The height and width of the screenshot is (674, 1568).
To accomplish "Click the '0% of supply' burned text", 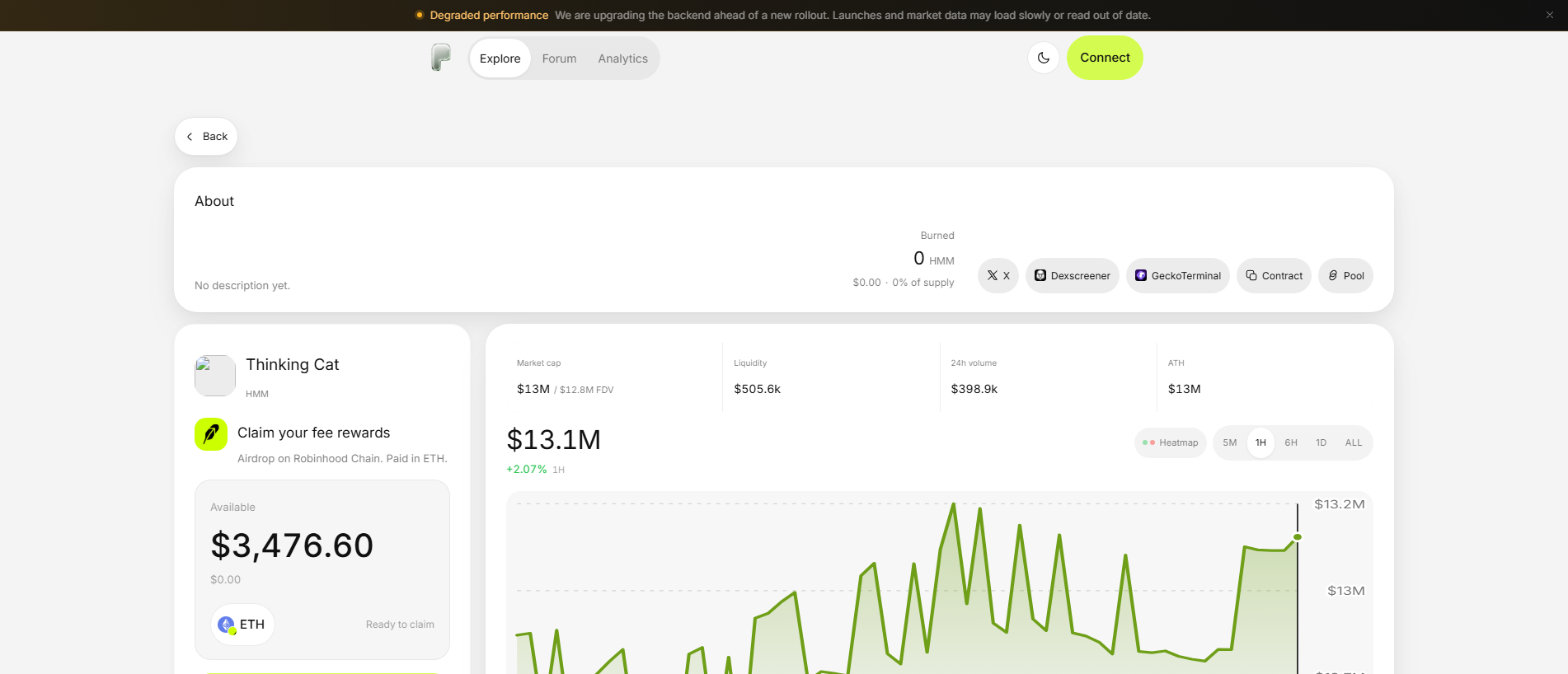I will [x=923, y=283].
